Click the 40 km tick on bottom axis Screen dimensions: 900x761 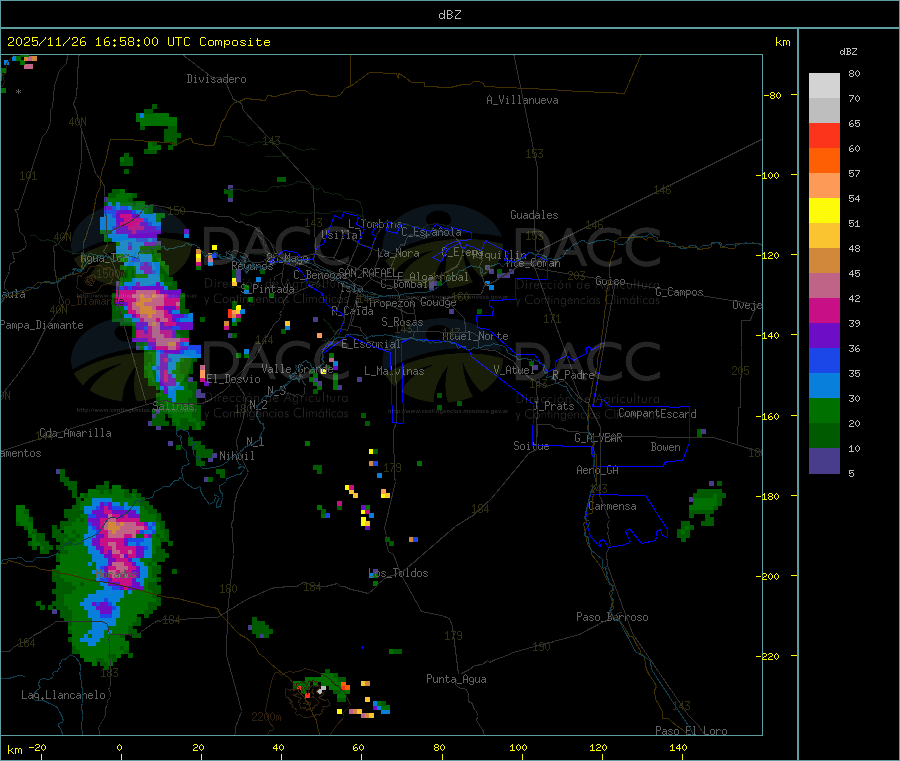(278, 747)
